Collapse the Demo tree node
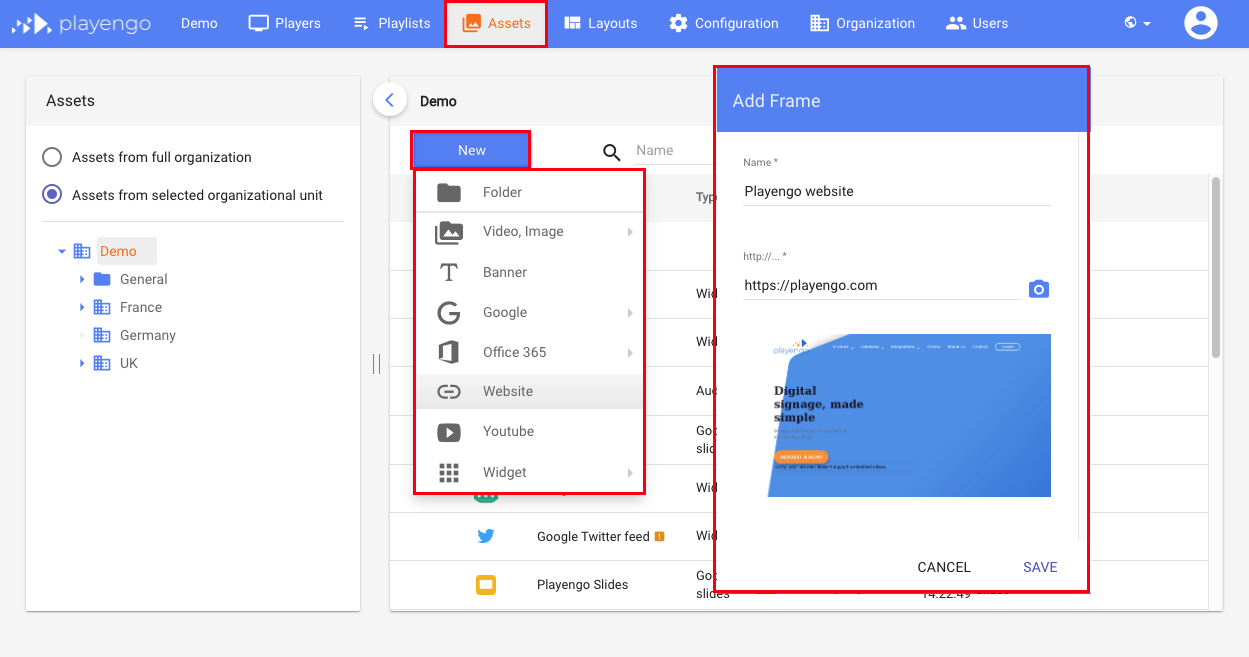The image size is (1249, 657). click(62, 252)
